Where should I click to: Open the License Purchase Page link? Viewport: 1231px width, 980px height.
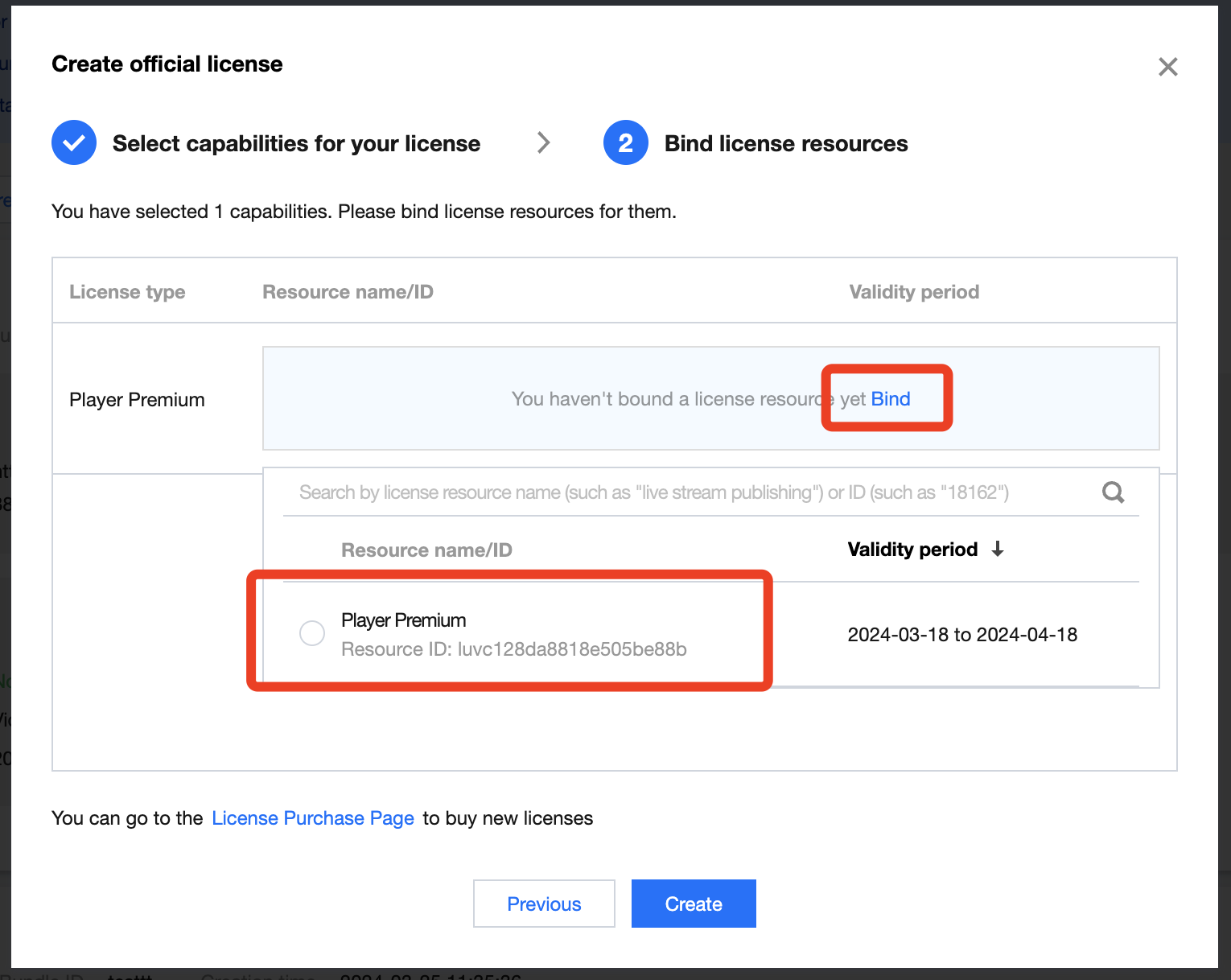[x=313, y=818]
